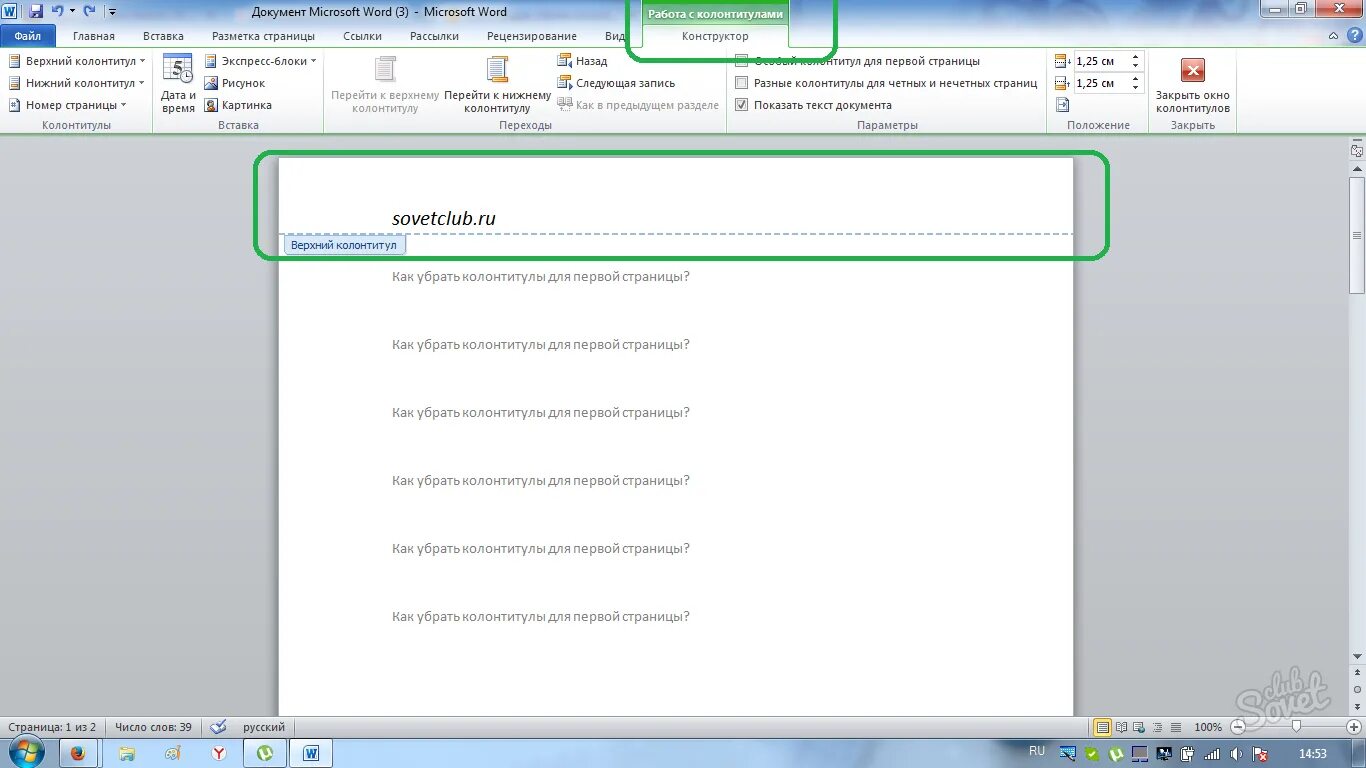Zoom in with the plus button
Image resolution: width=1366 pixels, height=768 pixels.
click(x=1353, y=727)
